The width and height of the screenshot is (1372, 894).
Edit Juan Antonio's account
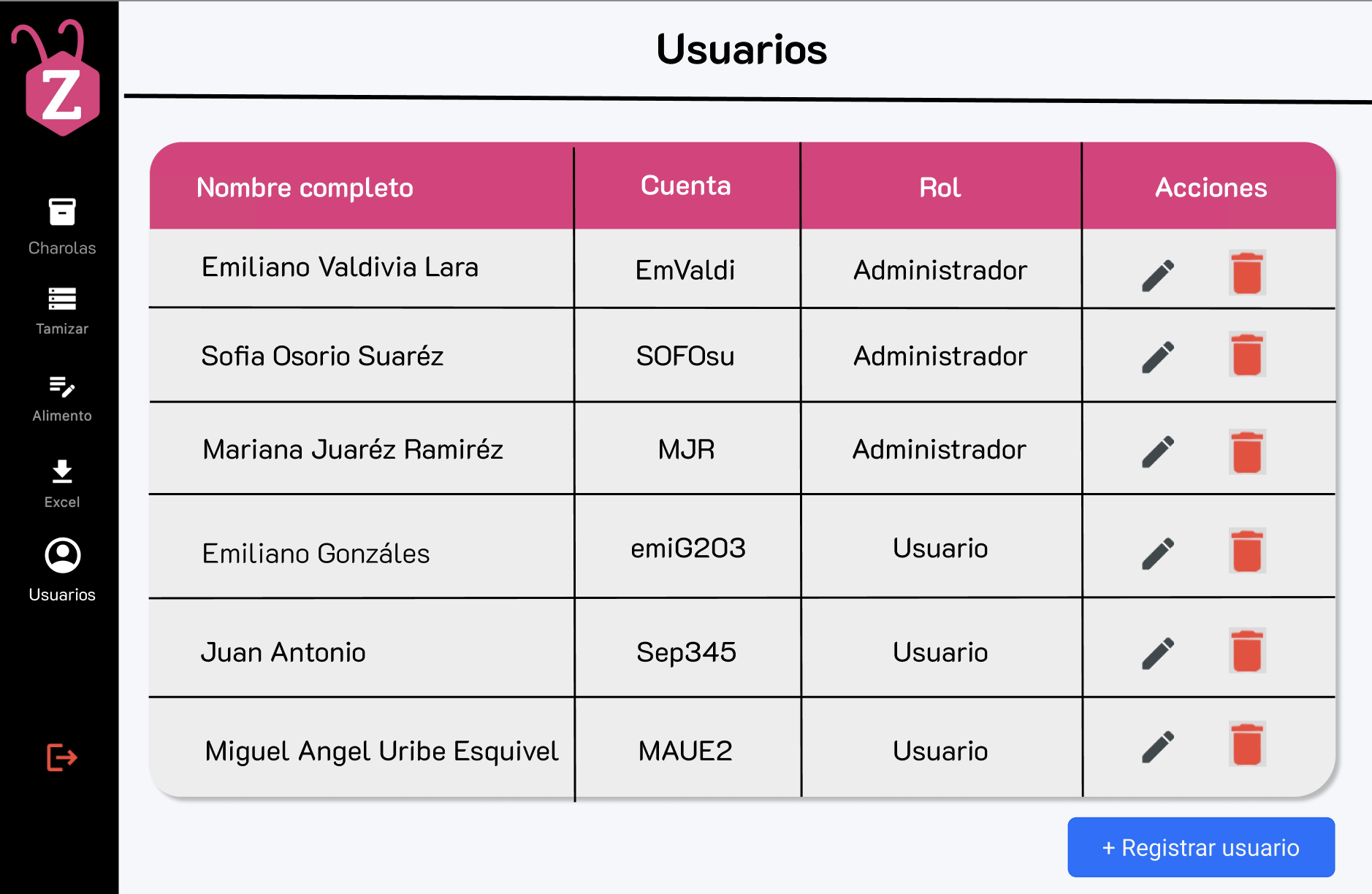pos(1158,654)
